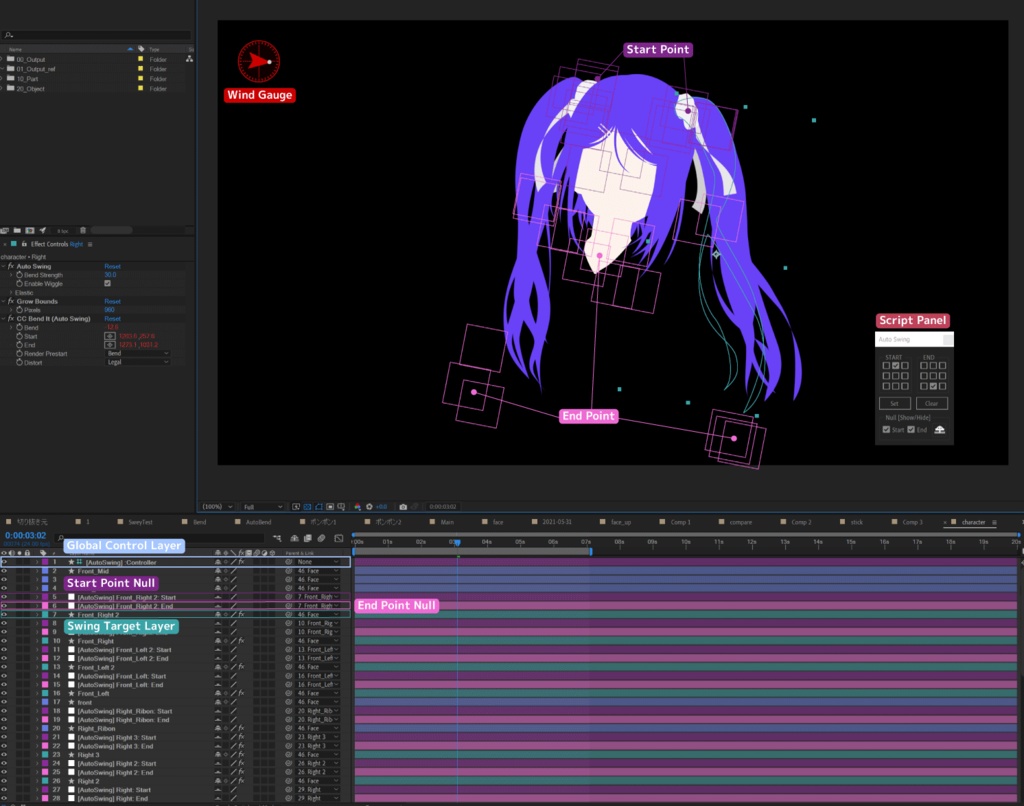Screen dimensions: 1024x806
Task: Click the Set button in script panel
Action: [x=895, y=403]
